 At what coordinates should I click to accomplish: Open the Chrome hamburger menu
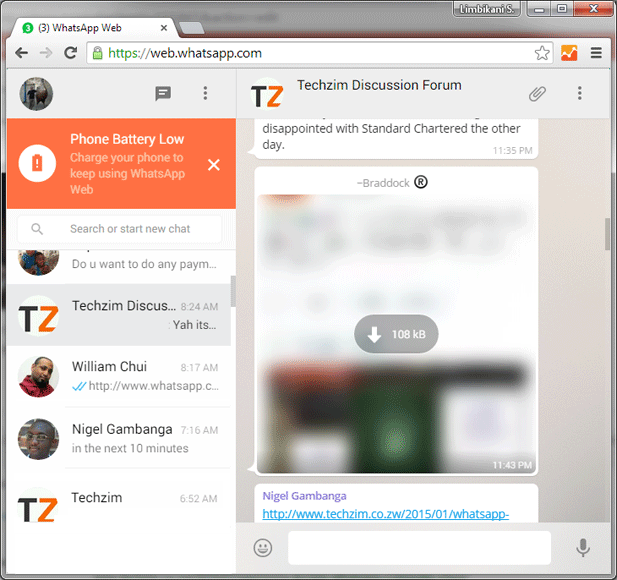596,53
